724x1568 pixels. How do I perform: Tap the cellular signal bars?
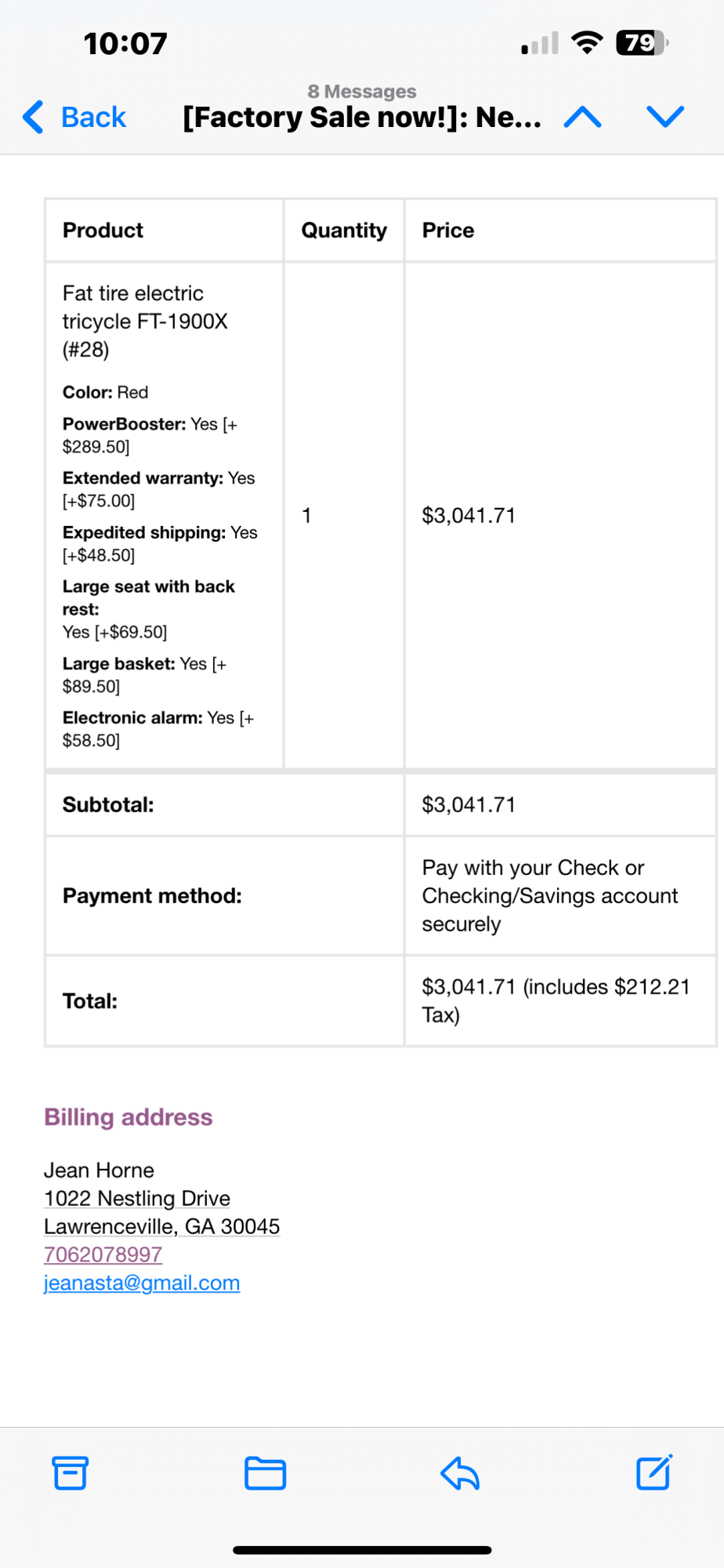pos(540,44)
